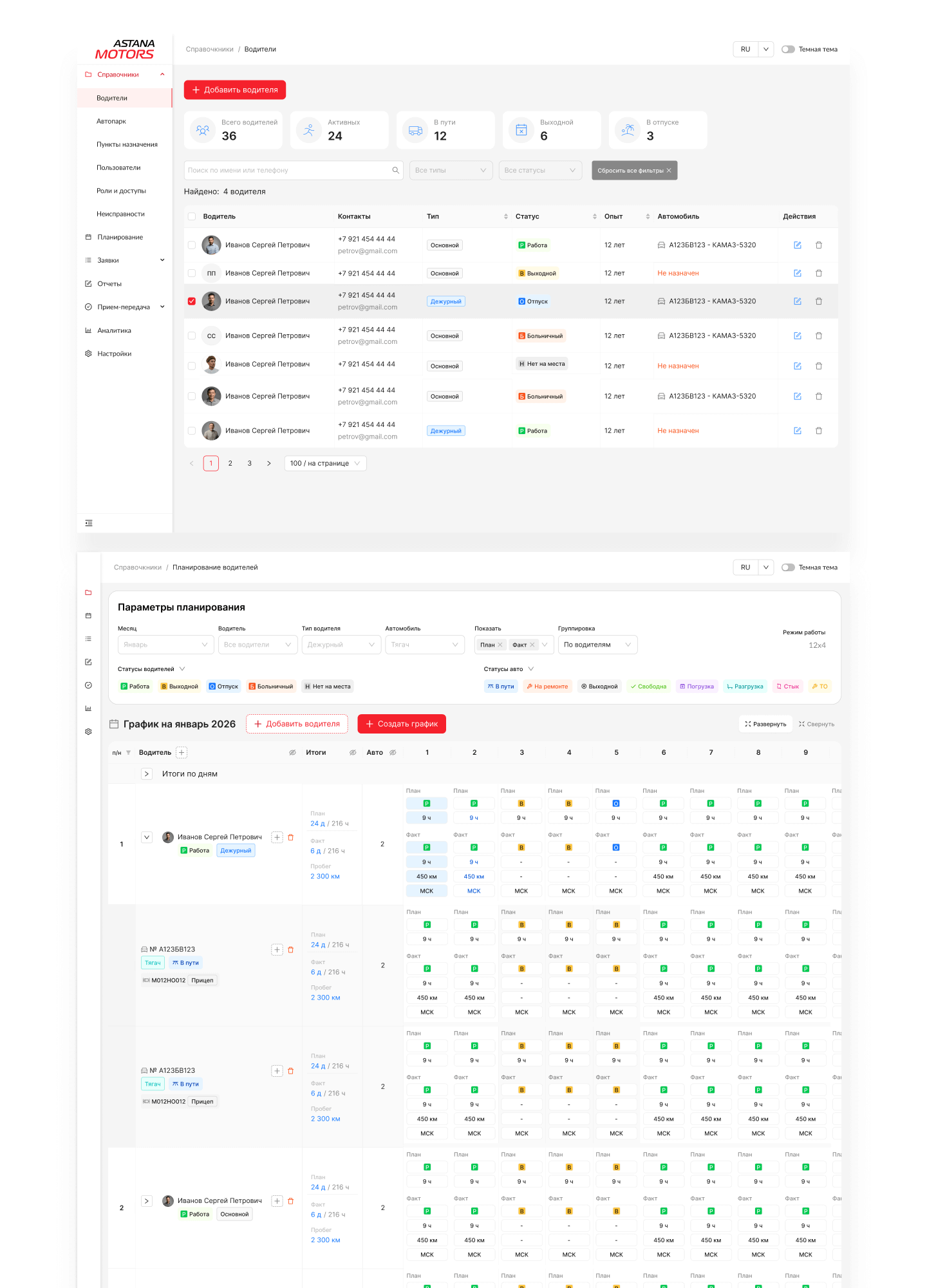Remove the План tag in the Показать field
This screenshot has width=927, height=1288.
(500, 645)
